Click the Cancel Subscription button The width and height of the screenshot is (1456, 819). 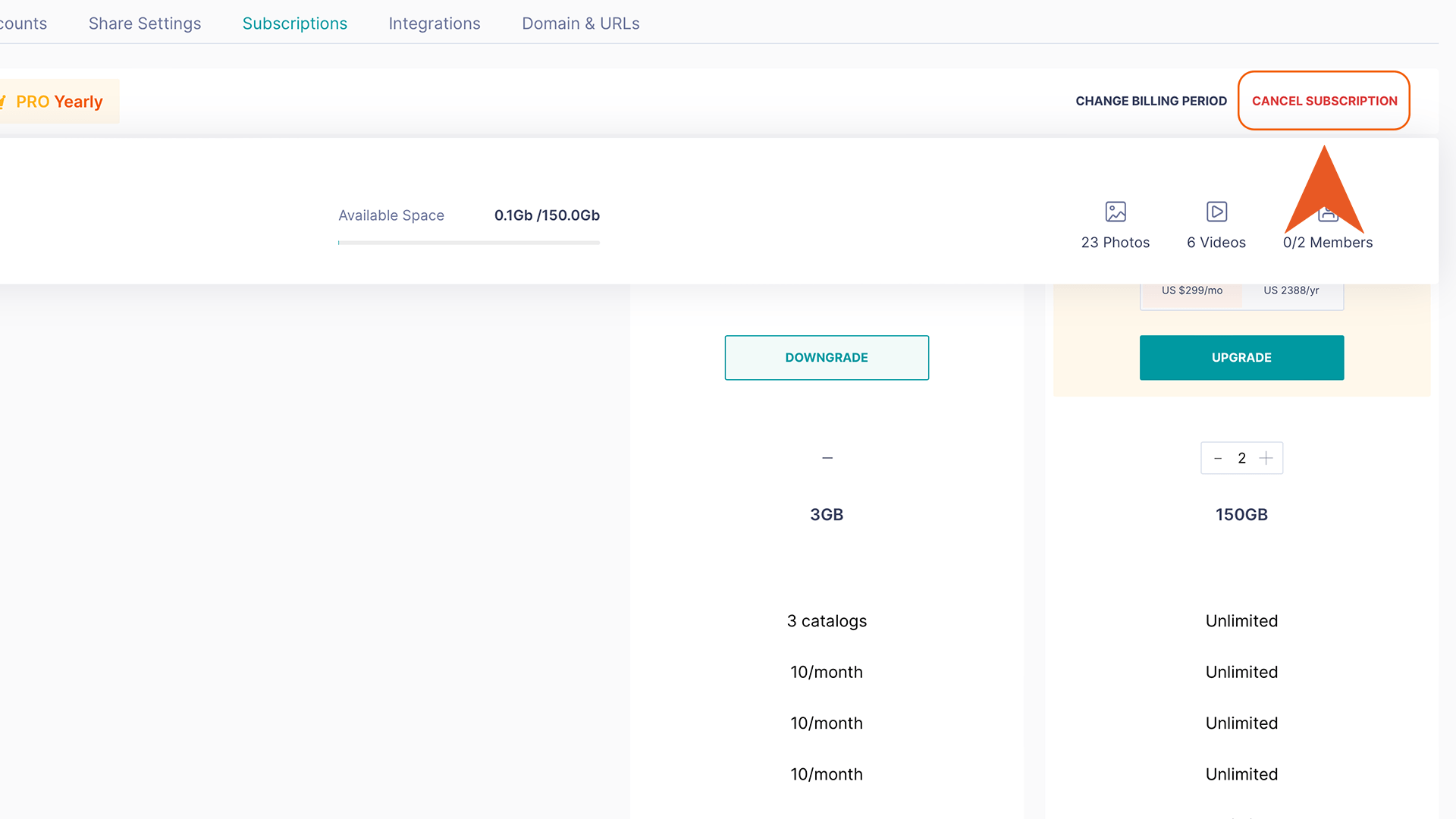tap(1324, 100)
